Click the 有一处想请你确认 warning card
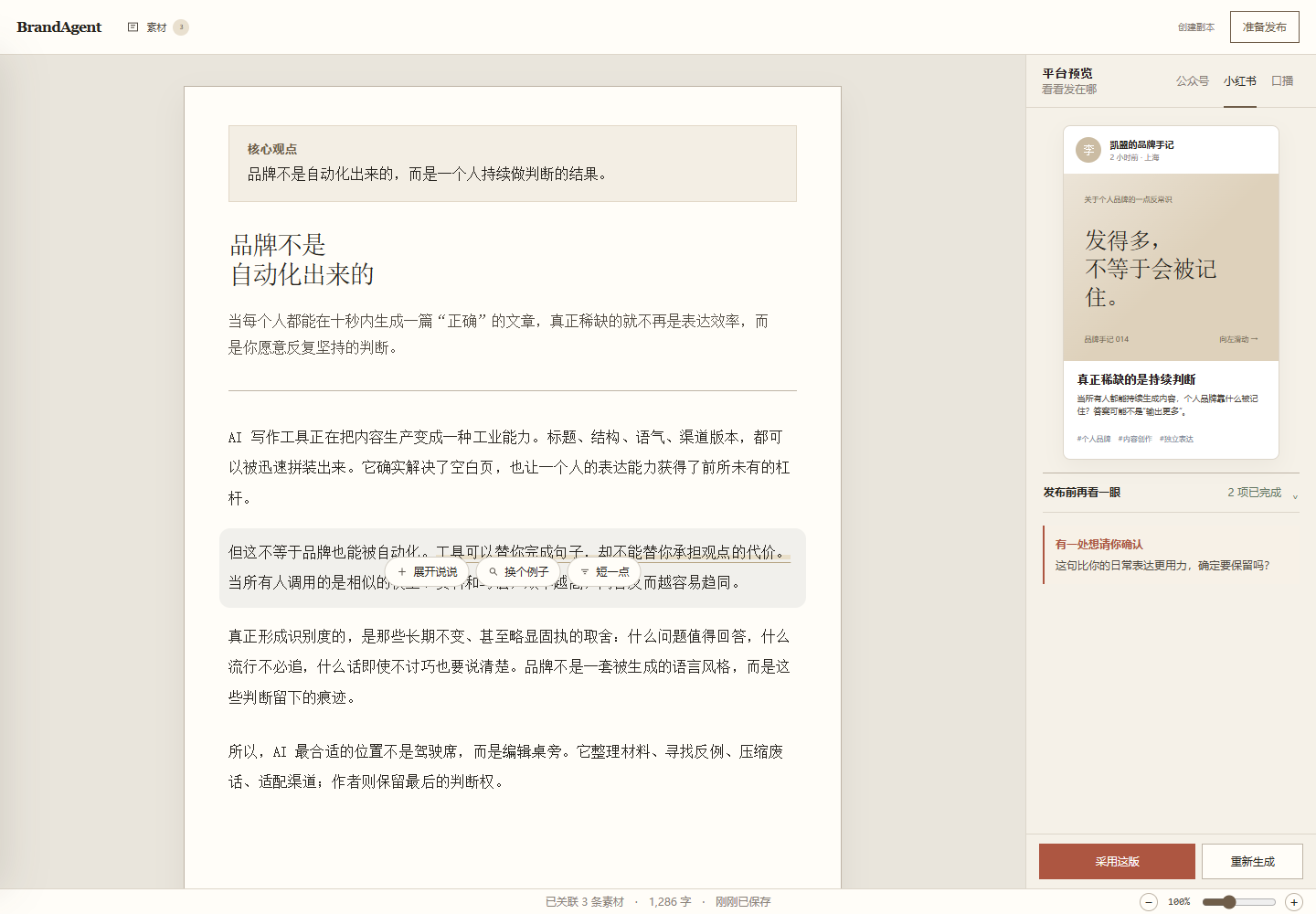 1172,555
